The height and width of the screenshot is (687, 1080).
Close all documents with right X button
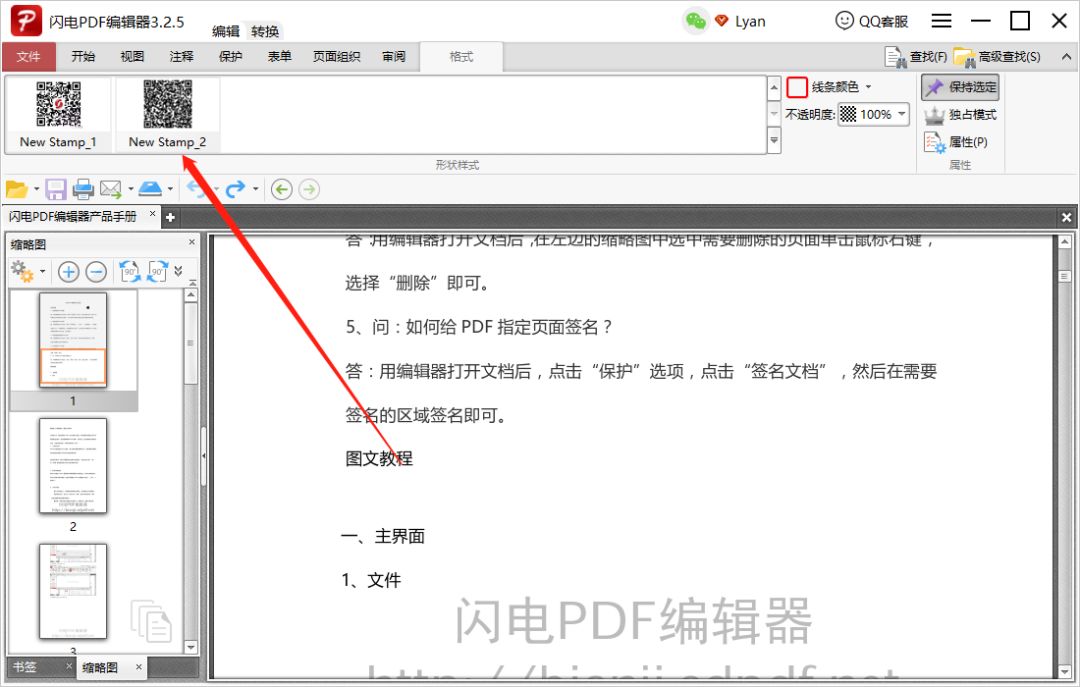1066,217
